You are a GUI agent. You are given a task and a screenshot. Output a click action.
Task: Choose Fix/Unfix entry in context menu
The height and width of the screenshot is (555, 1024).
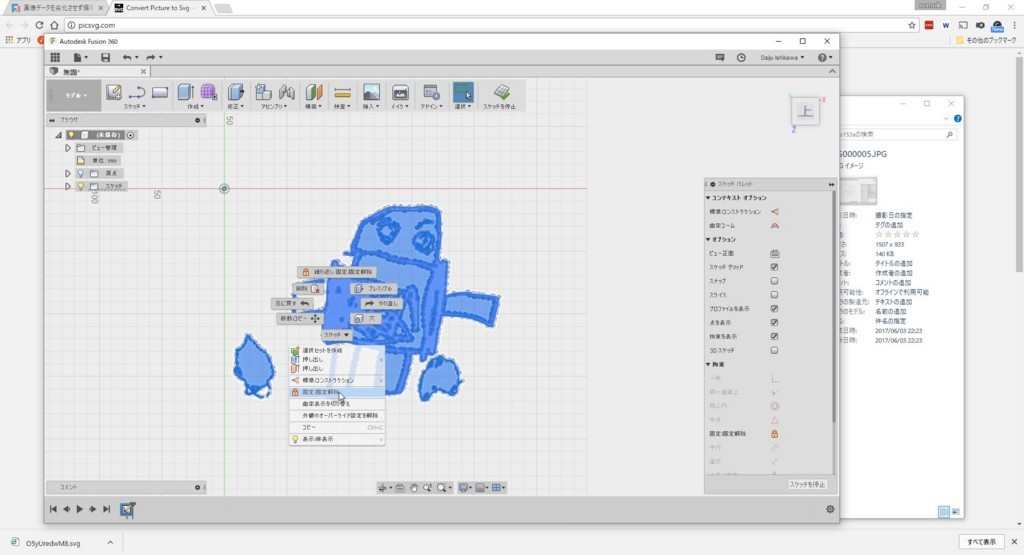tap(337, 392)
